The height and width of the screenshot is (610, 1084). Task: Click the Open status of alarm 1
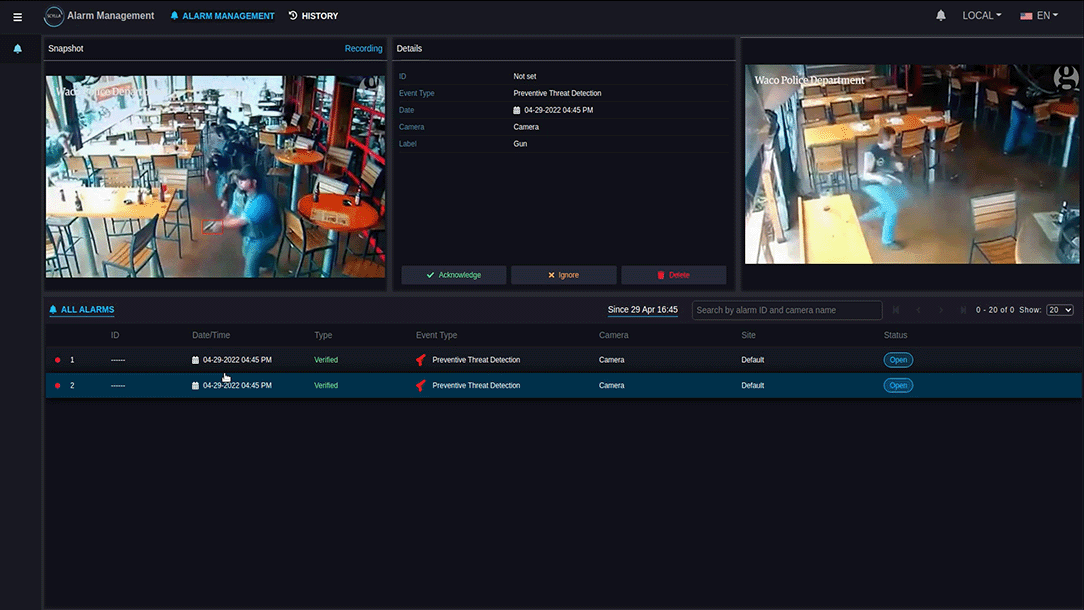point(897,360)
